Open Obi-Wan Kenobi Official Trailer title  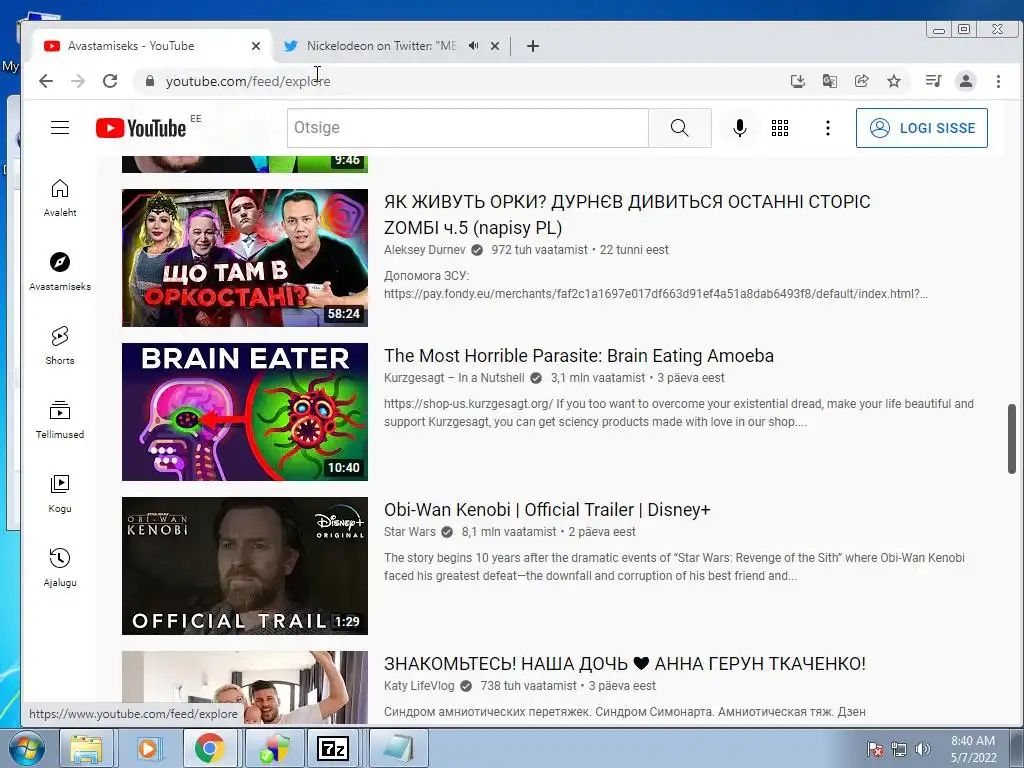pyautogui.click(x=547, y=510)
